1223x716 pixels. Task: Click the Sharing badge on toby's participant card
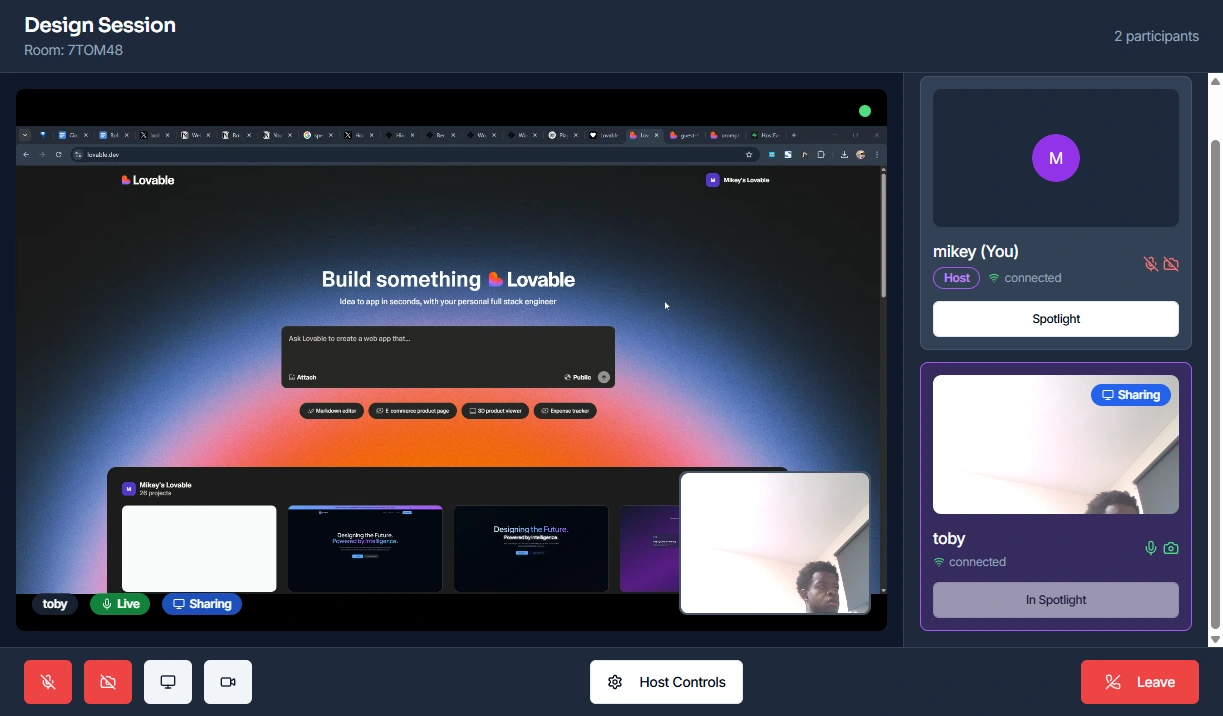click(1130, 395)
